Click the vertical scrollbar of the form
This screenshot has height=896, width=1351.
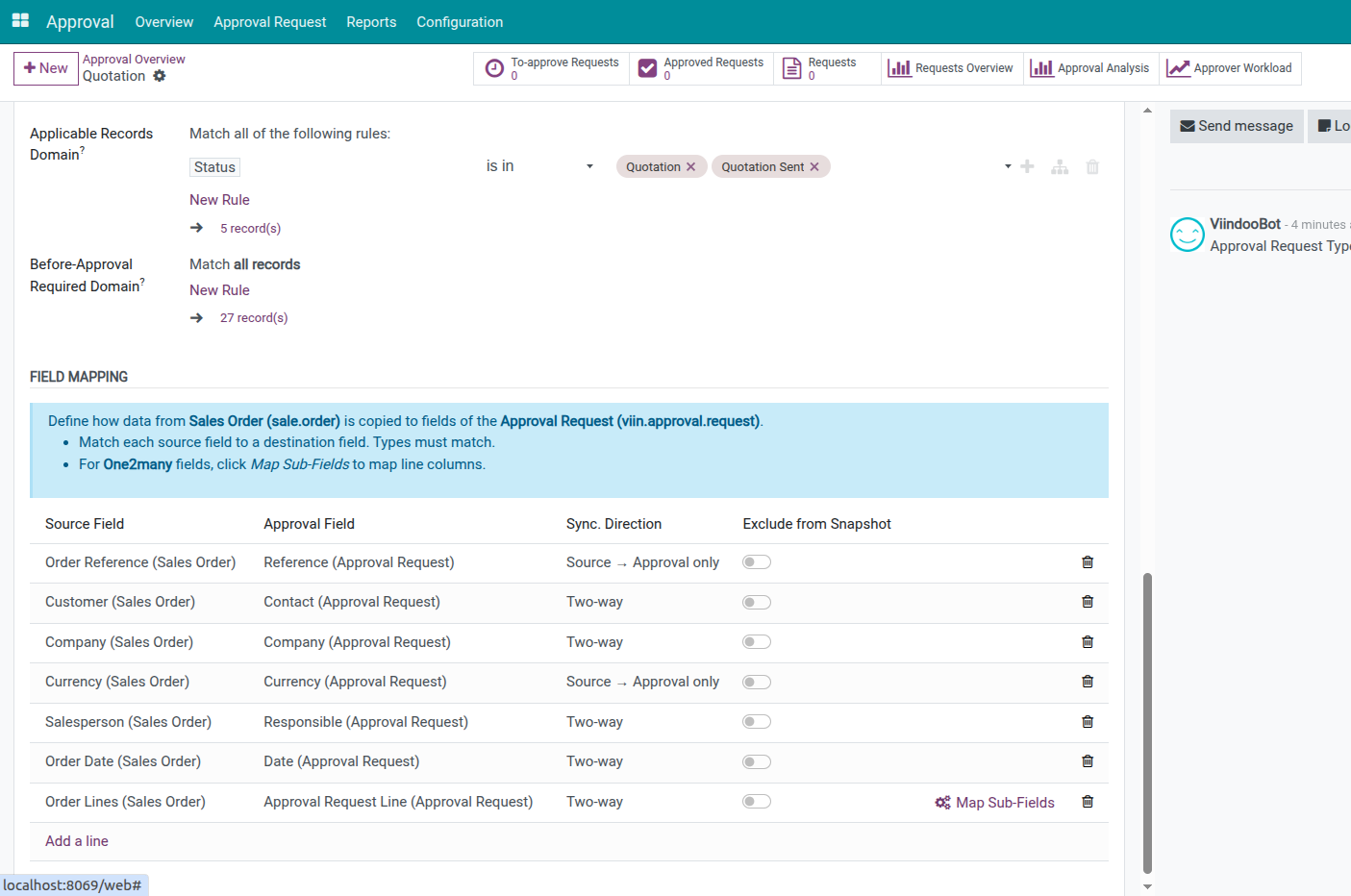[1147, 721]
